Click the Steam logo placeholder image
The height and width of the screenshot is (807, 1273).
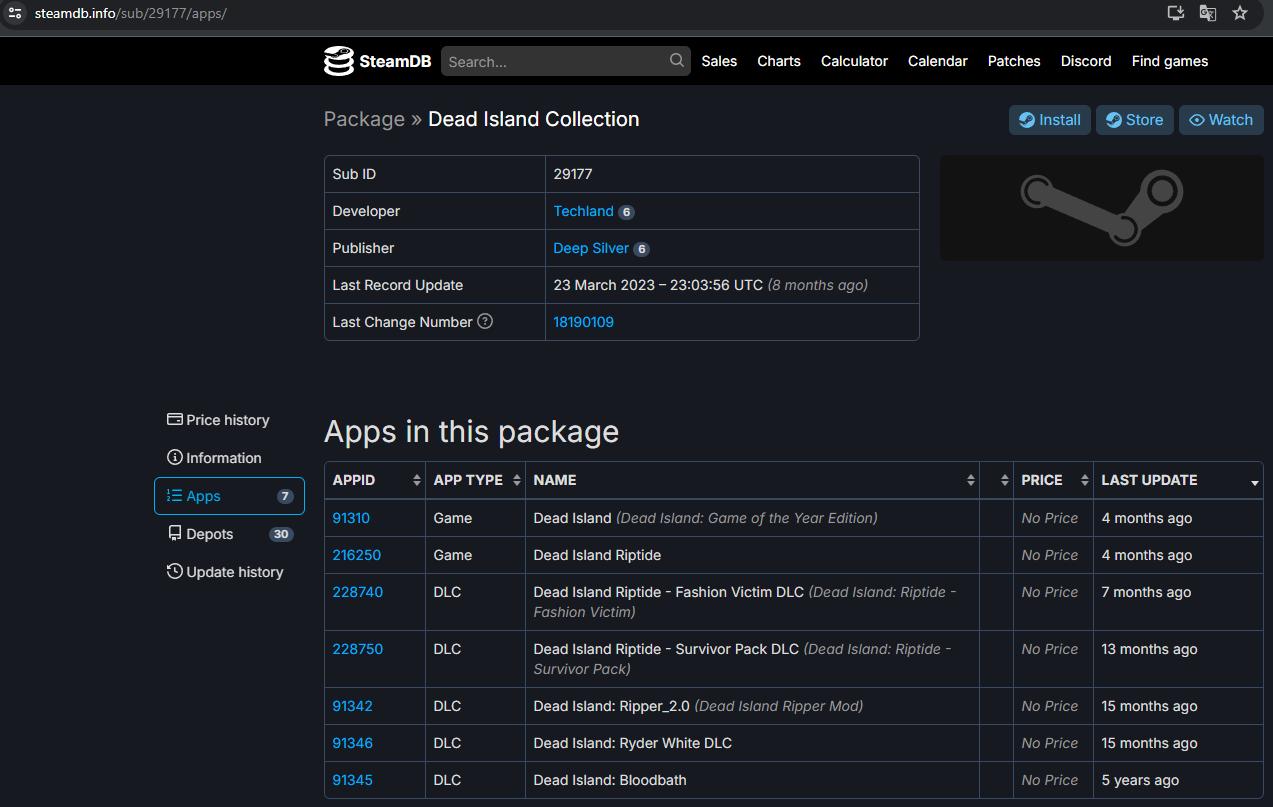[x=1102, y=208]
